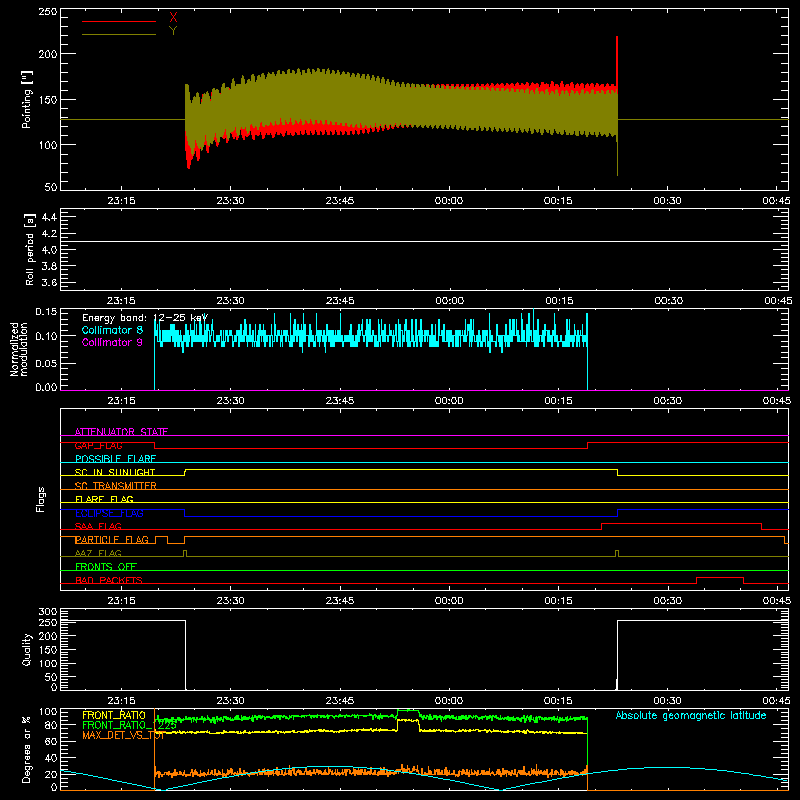Click the Flags axis title

tap(40, 499)
